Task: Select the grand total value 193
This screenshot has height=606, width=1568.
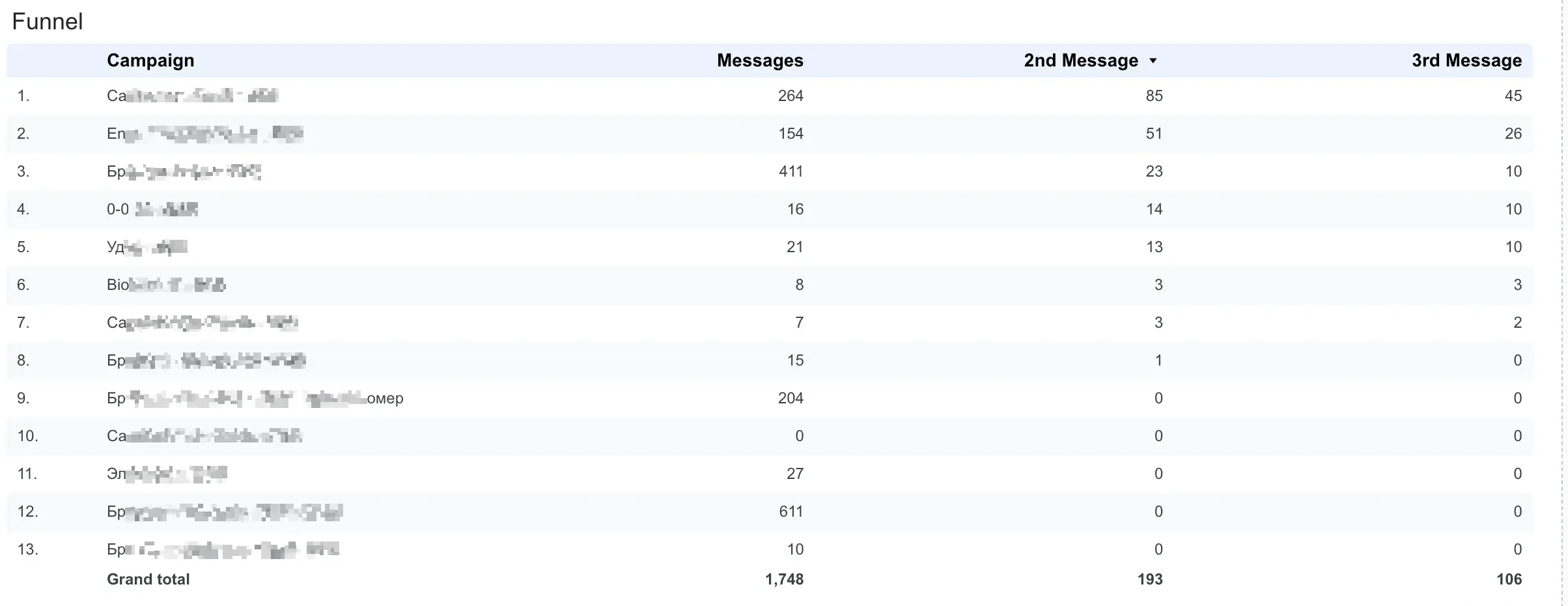Action: point(1150,579)
